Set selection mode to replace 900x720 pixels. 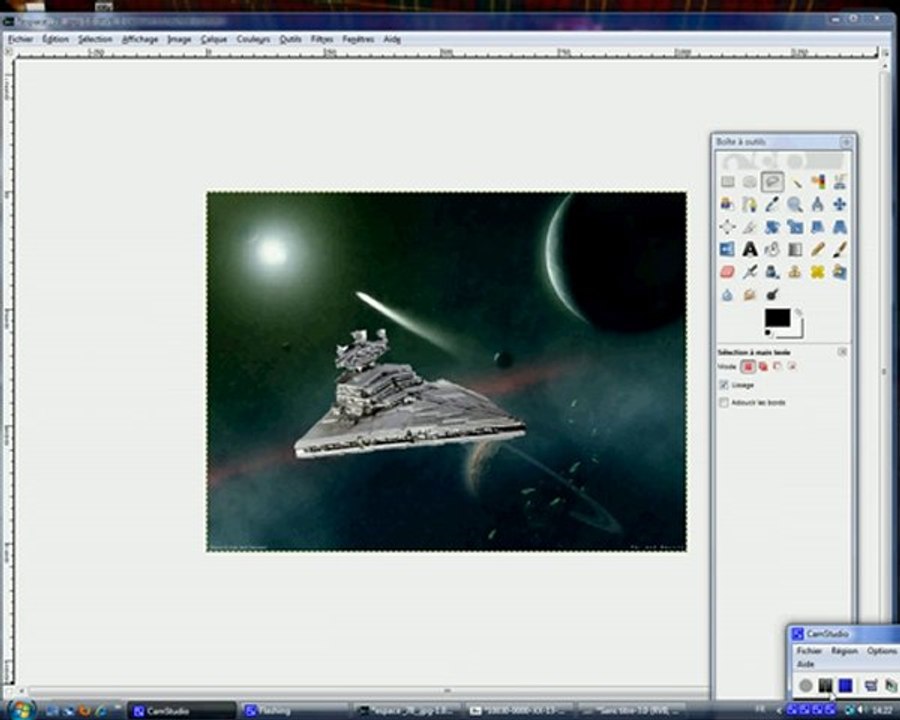point(748,366)
